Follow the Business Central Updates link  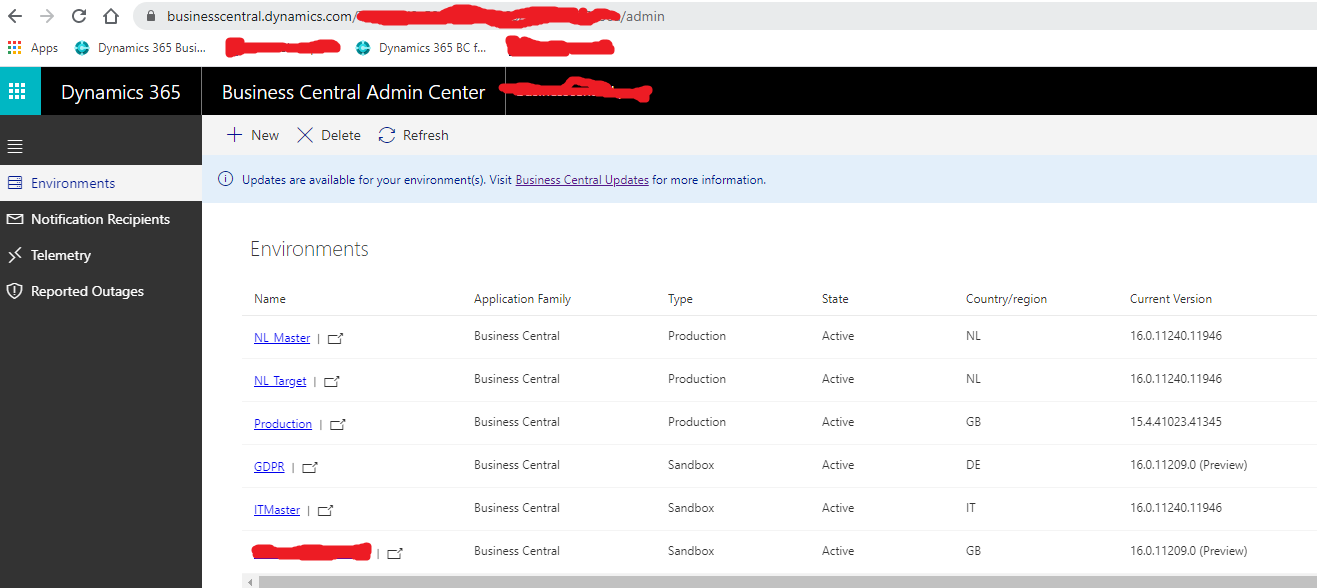pos(582,180)
